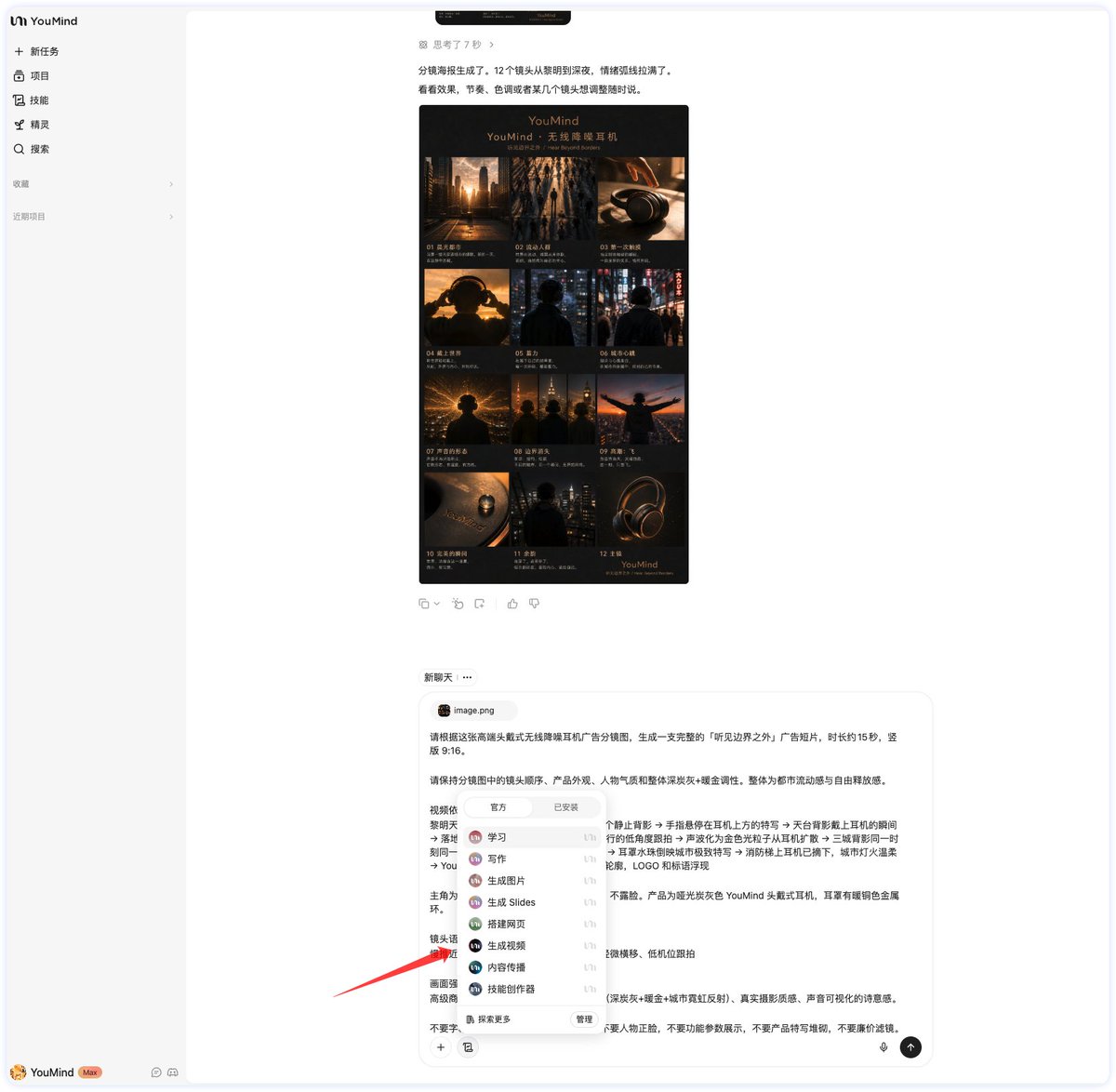Click the plus attachment icon in composer
1116x1092 pixels.
point(441,1047)
